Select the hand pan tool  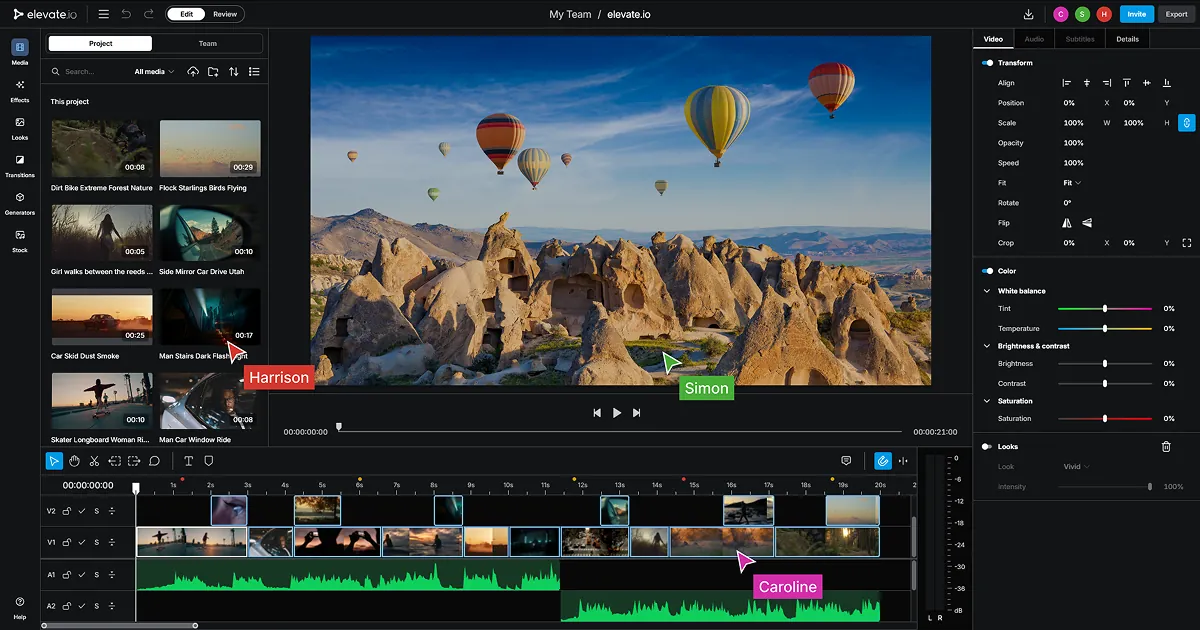point(74,461)
